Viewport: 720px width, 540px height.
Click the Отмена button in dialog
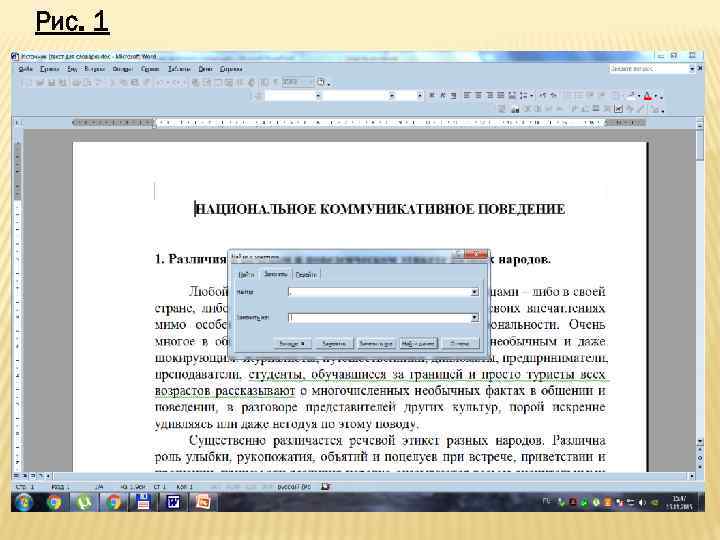click(459, 343)
